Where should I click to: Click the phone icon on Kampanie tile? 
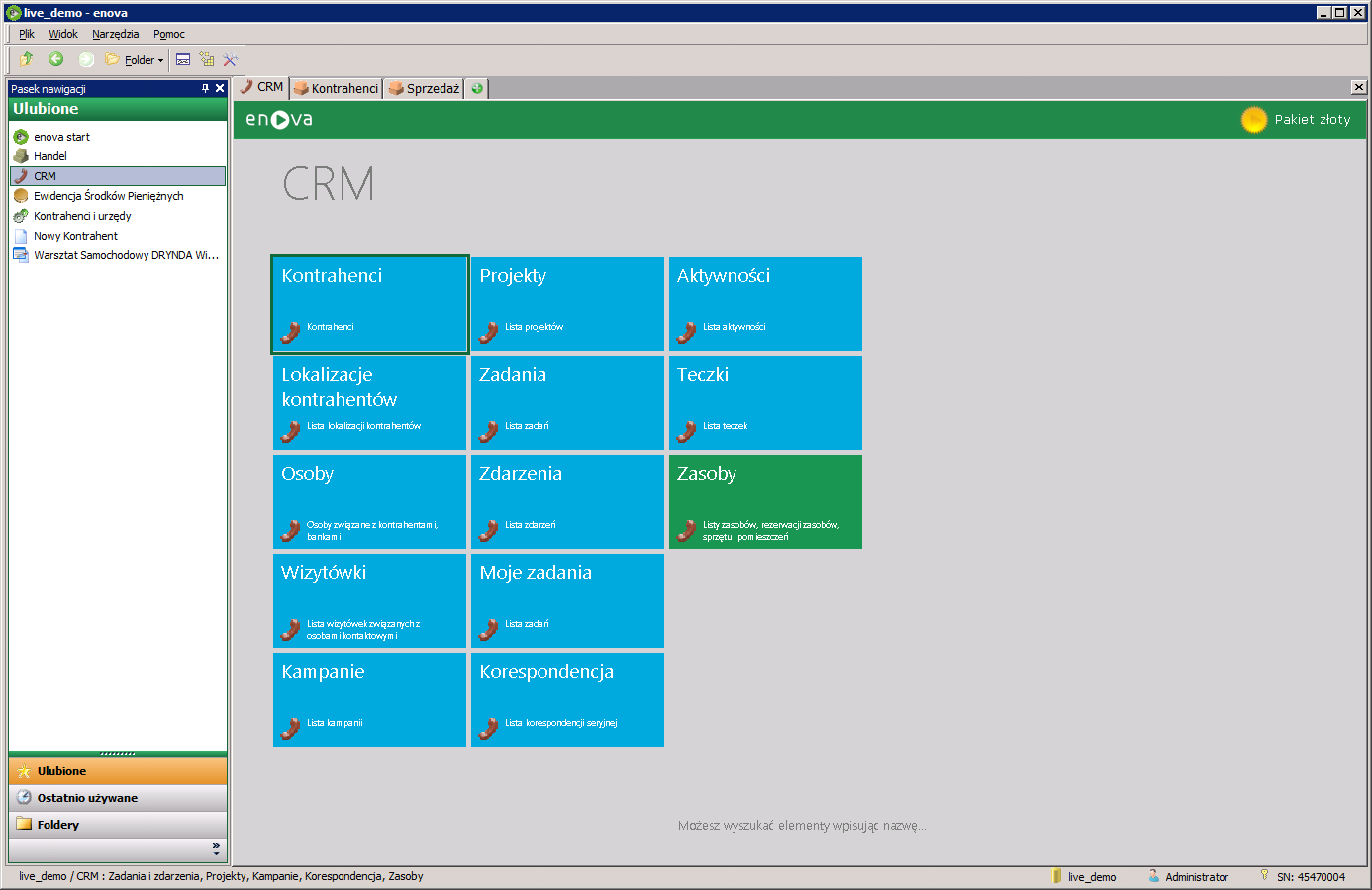291,728
